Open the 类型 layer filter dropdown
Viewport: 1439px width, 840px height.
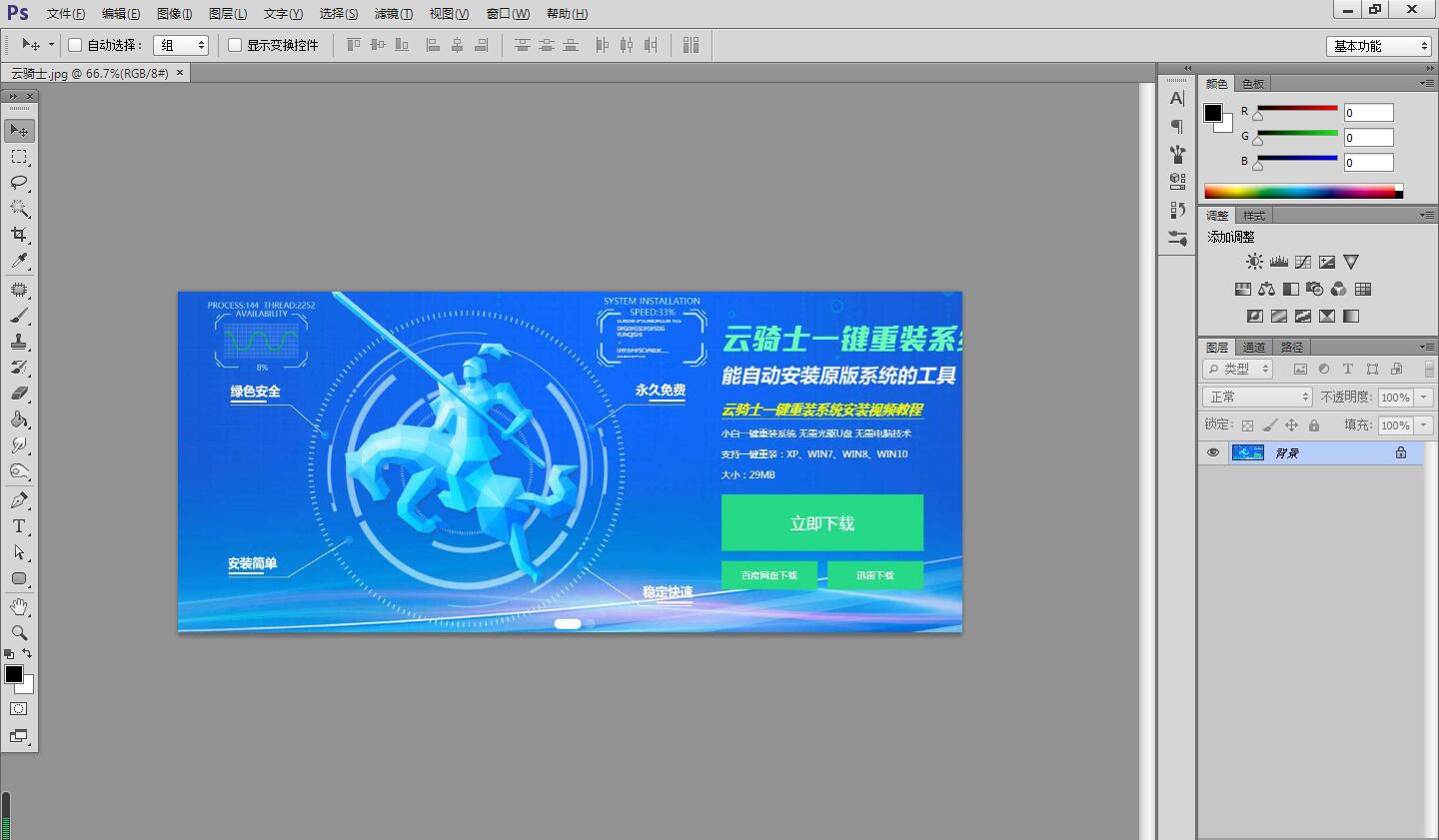click(1238, 369)
